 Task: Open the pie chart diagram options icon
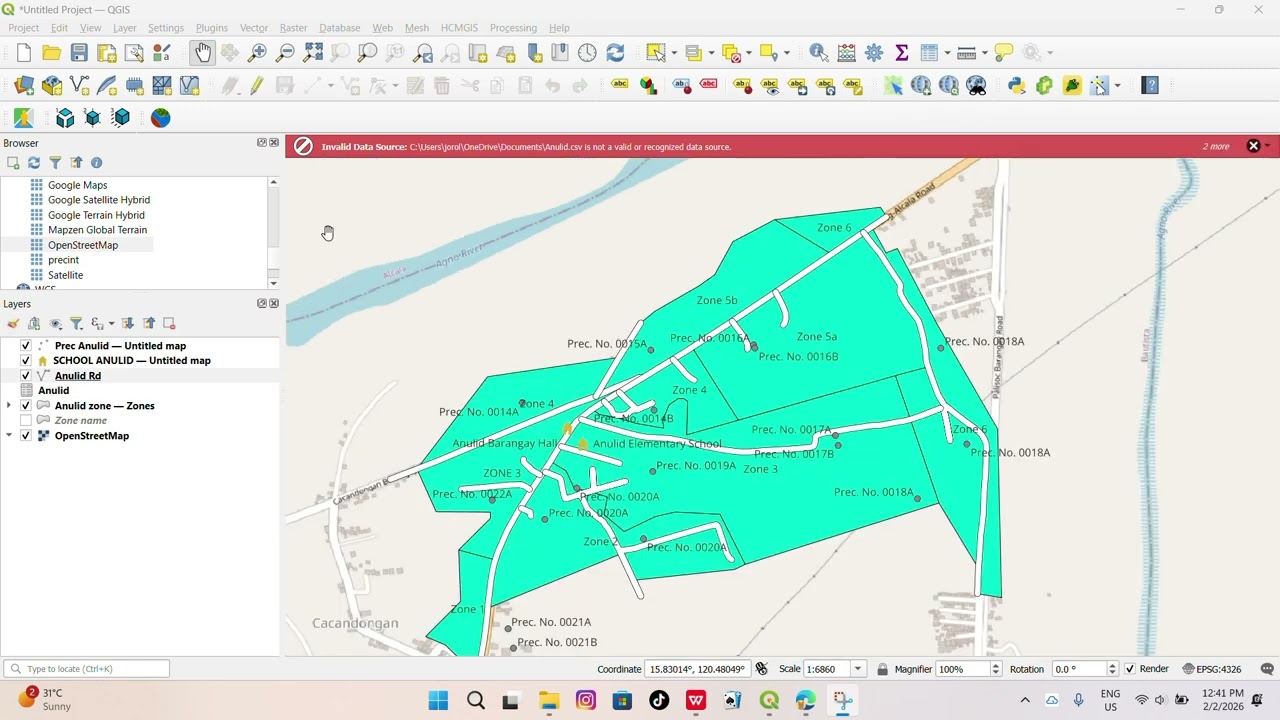[648, 86]
